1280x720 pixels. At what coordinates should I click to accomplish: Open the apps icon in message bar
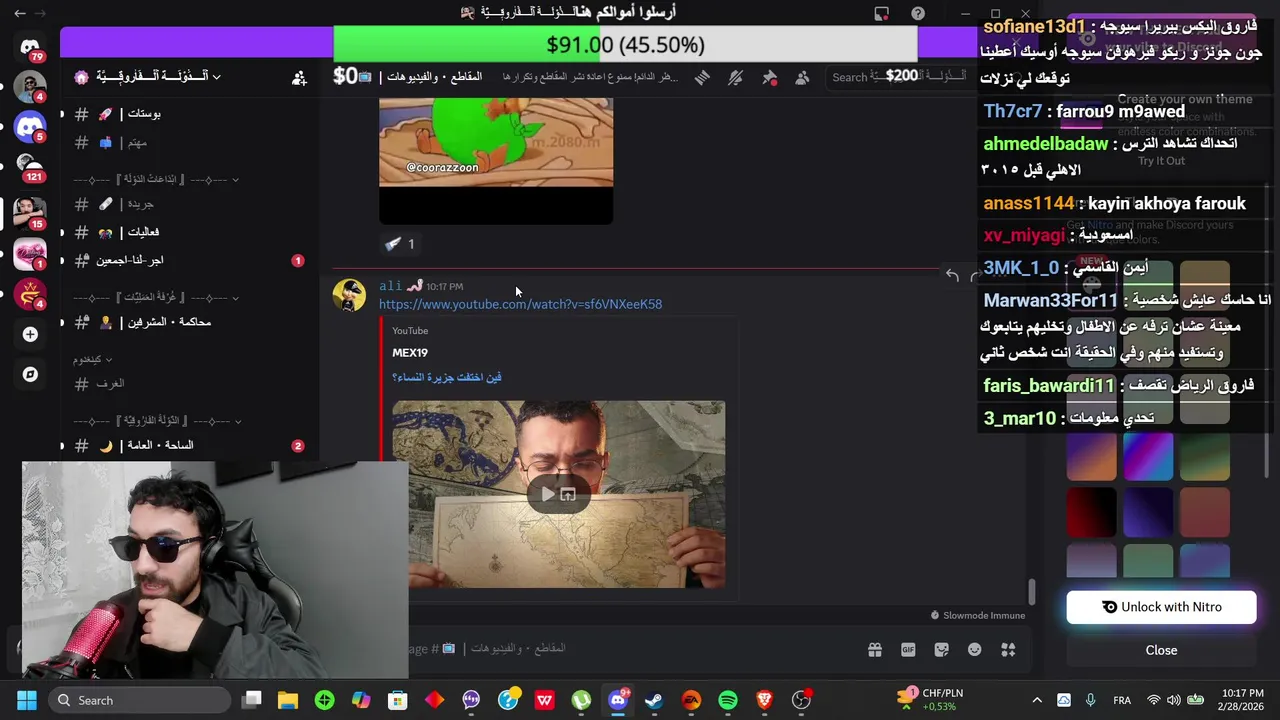click(1008, 649)
